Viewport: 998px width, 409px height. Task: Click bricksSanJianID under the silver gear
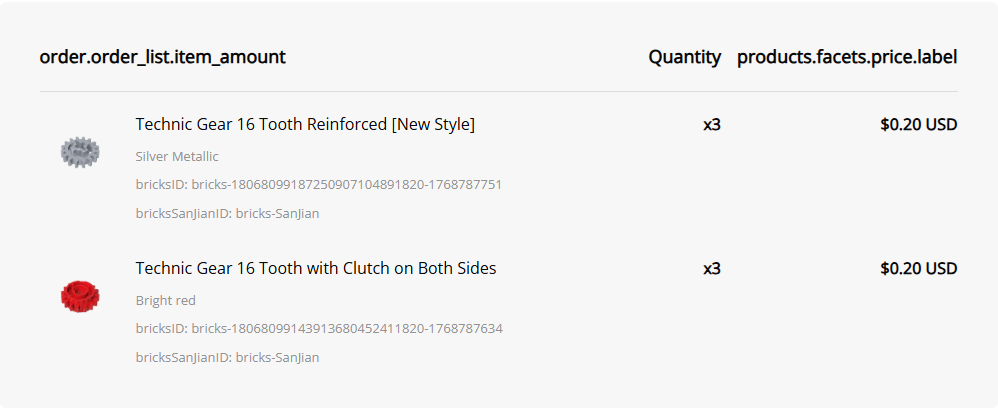[x=227, y=213]
